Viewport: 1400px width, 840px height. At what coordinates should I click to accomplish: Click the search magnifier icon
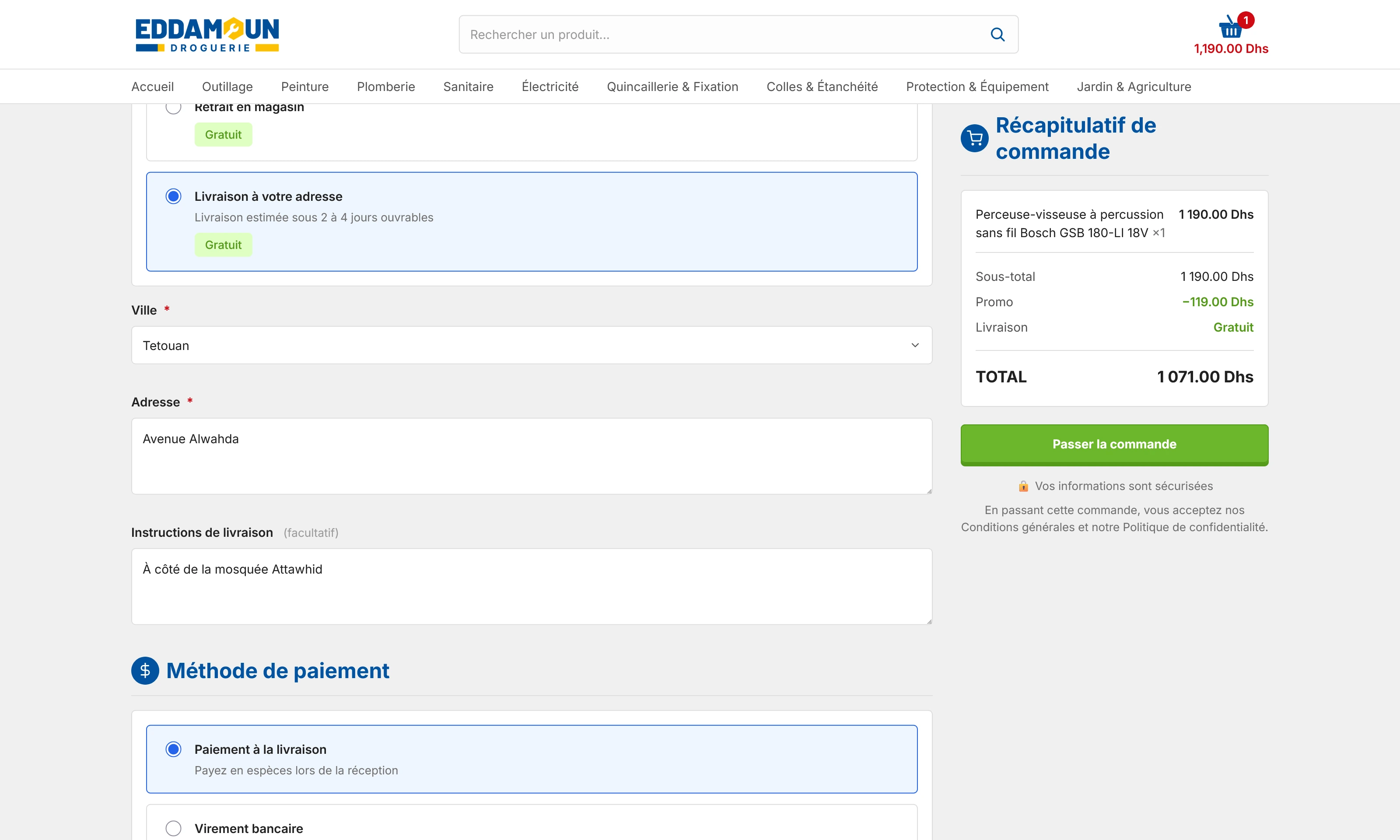click(x=997, y=35)
